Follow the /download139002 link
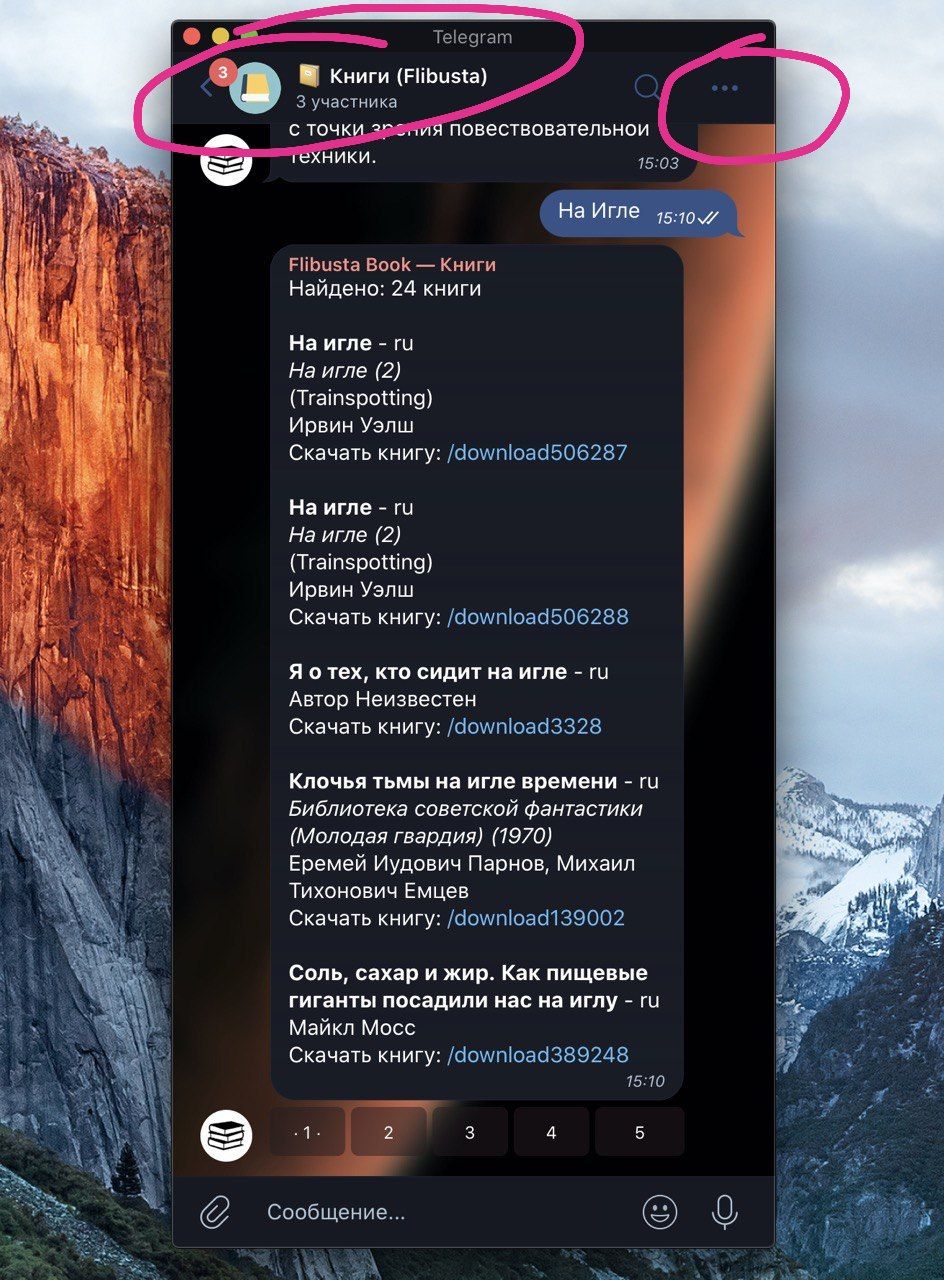 click(x=536, y=918)
